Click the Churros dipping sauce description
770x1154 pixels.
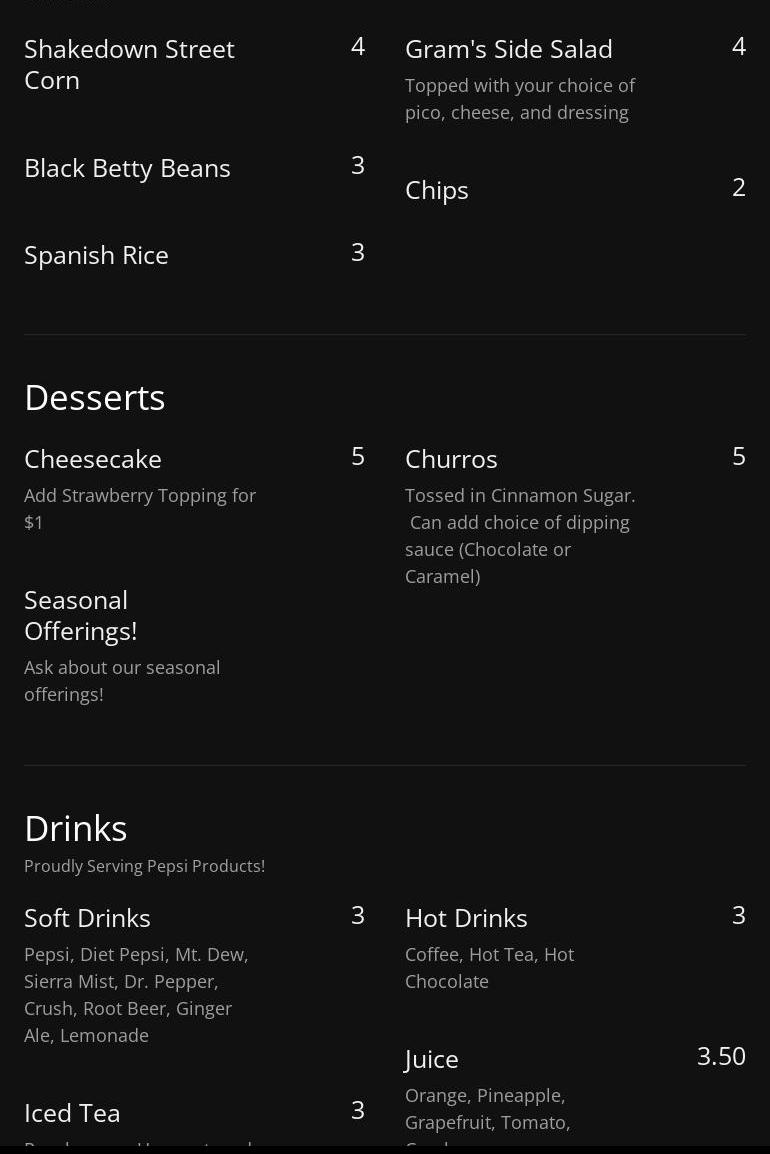519,536
